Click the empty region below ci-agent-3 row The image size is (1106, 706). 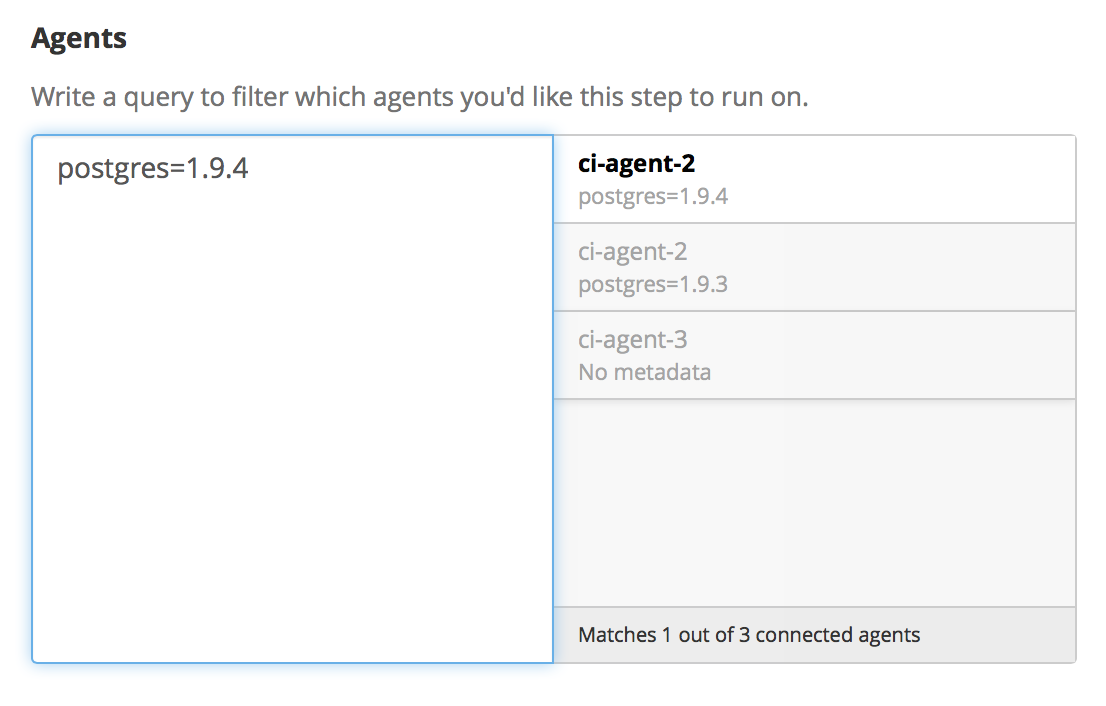click(814, 500)
